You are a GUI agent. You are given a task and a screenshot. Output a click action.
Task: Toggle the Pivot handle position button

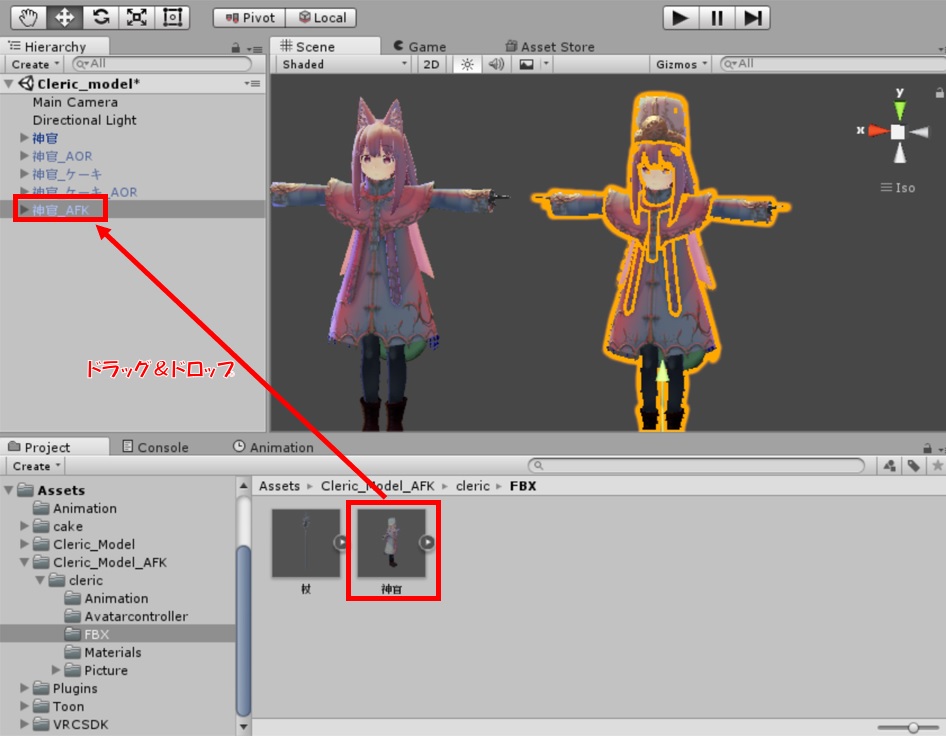[250, 17]
